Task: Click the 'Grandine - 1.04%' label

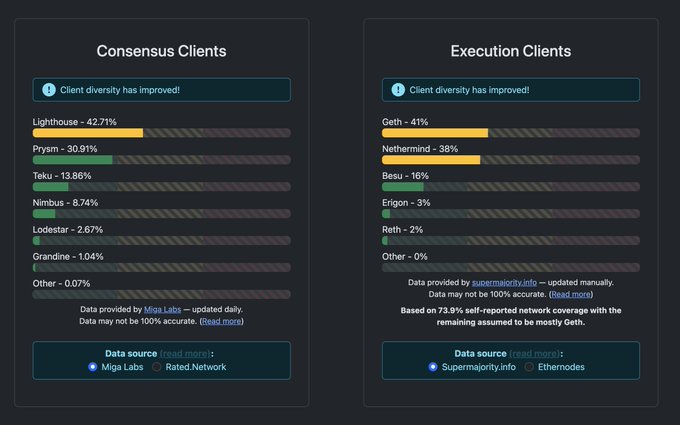Action: pos(68,256)
